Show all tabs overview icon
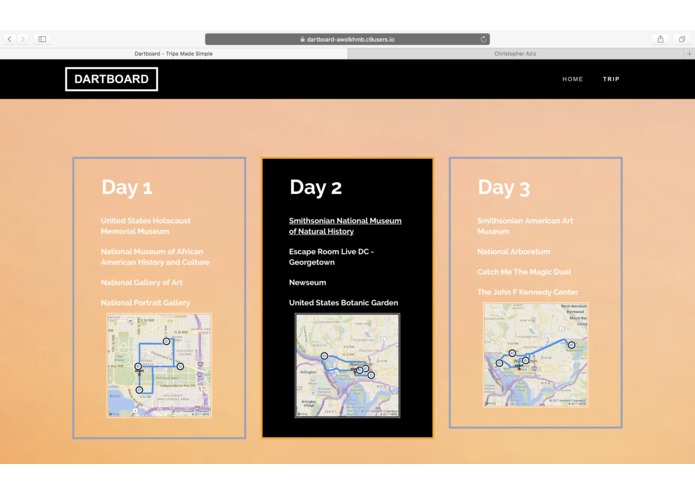 pyautogui.click(x=682, y=39)
